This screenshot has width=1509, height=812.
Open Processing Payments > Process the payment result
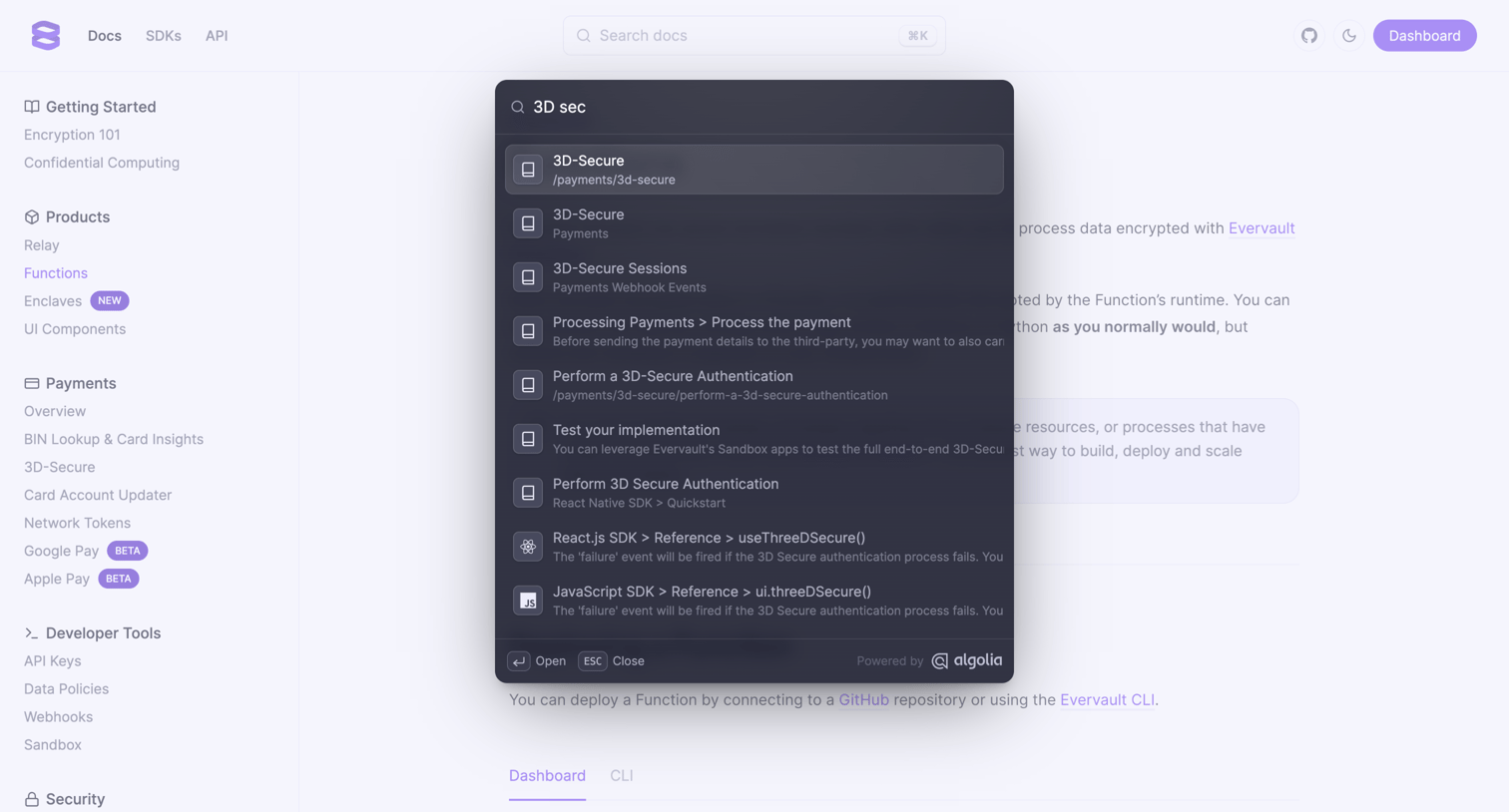pyautogui.click(x=754, y=331)
